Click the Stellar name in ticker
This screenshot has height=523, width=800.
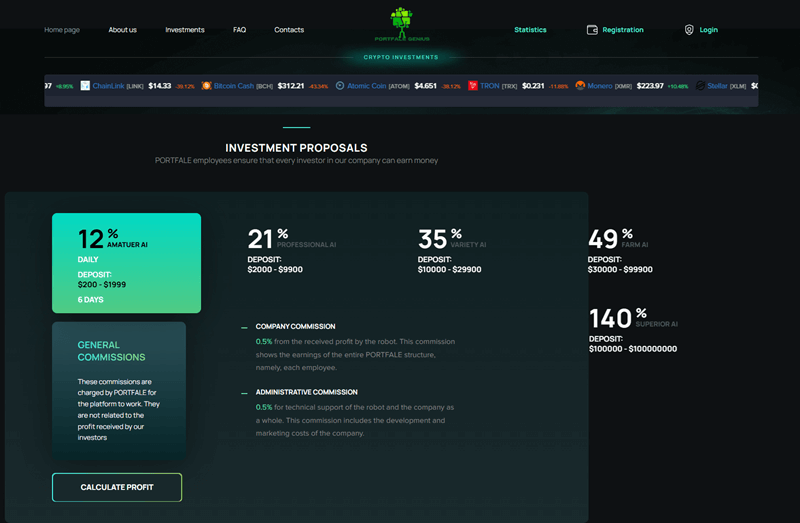point(717,86)
